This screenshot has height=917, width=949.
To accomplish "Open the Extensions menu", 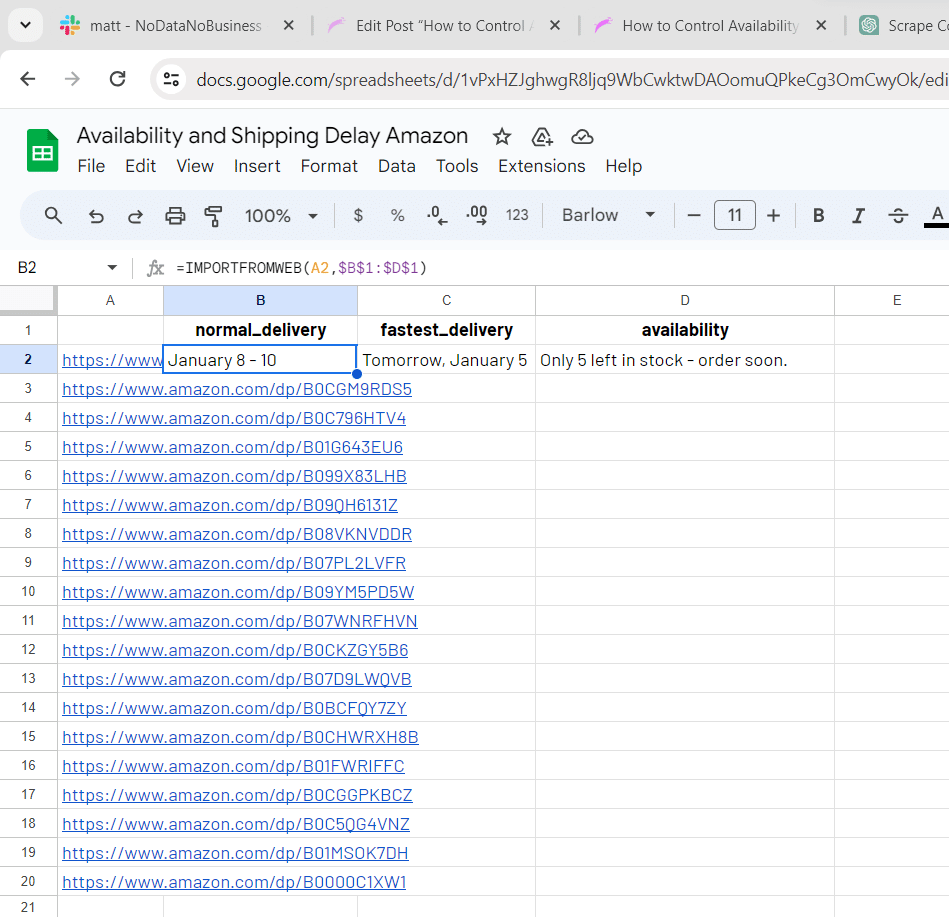I will coord(541,166).
